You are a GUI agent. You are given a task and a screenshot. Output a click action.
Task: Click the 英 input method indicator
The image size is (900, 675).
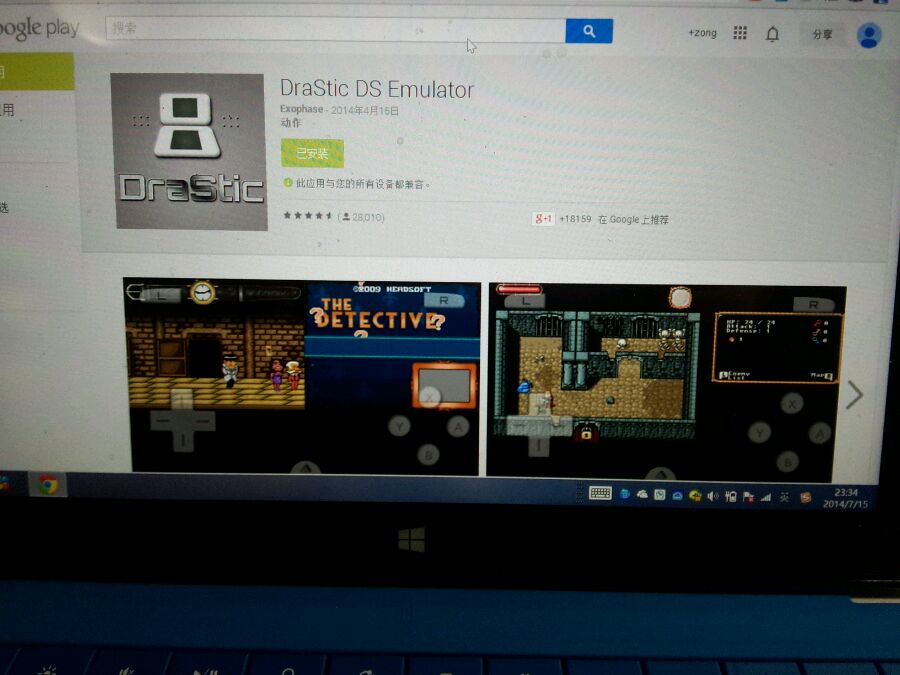click(784, 498)
